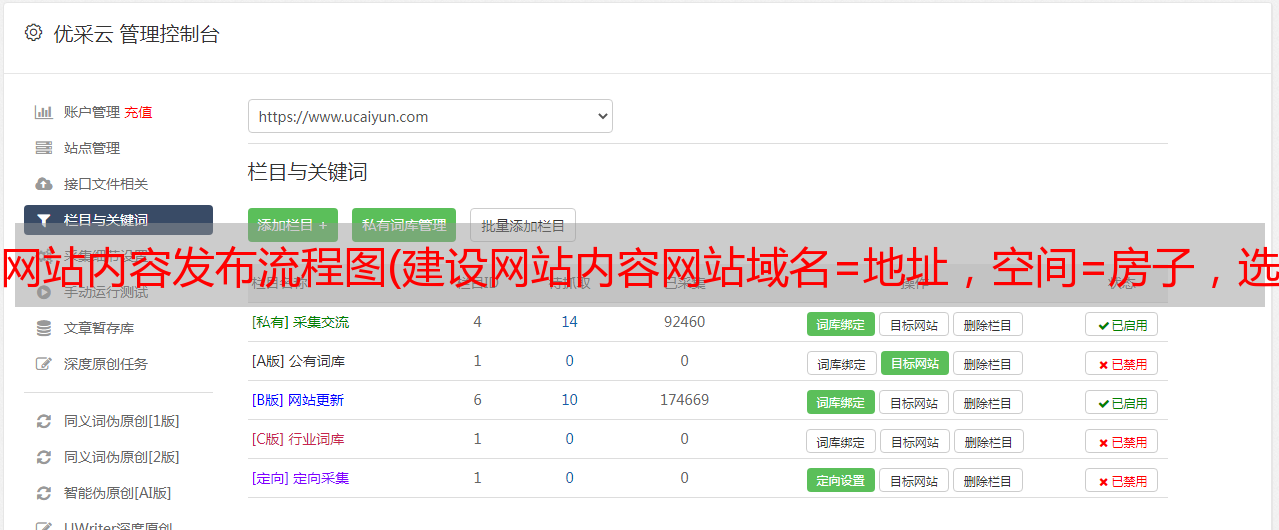The image size is (1279, 530).
Task: Click 目标网站 in the 采集交流 row
Action: (914, 324)
